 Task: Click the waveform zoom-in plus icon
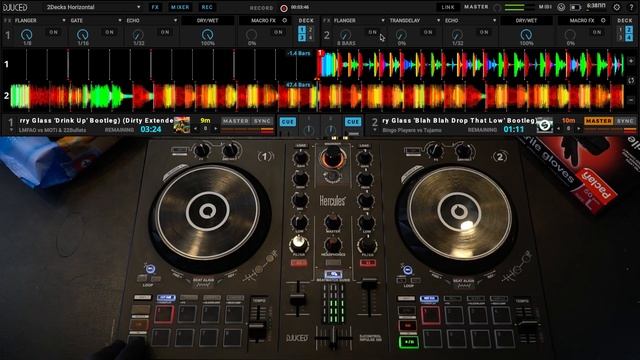(631, 60)
